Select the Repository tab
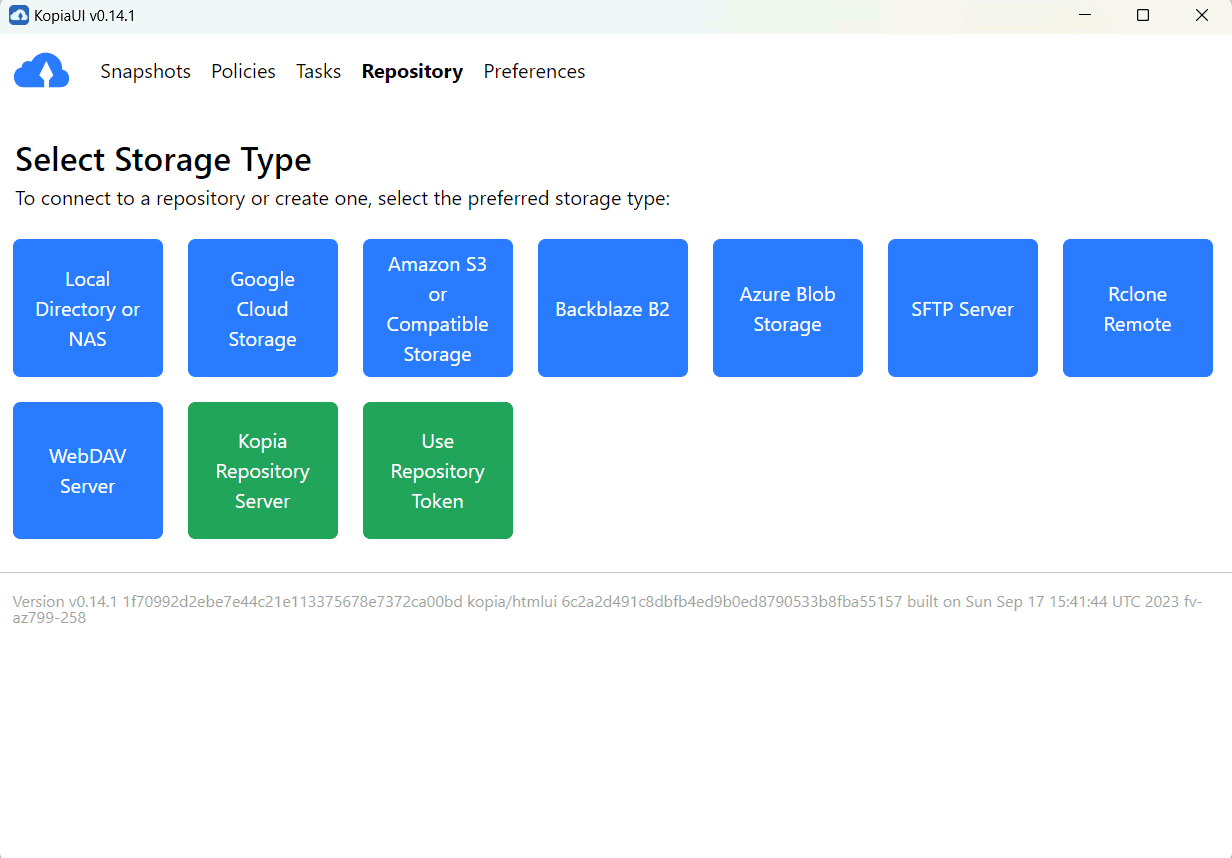 pos(412,71)
